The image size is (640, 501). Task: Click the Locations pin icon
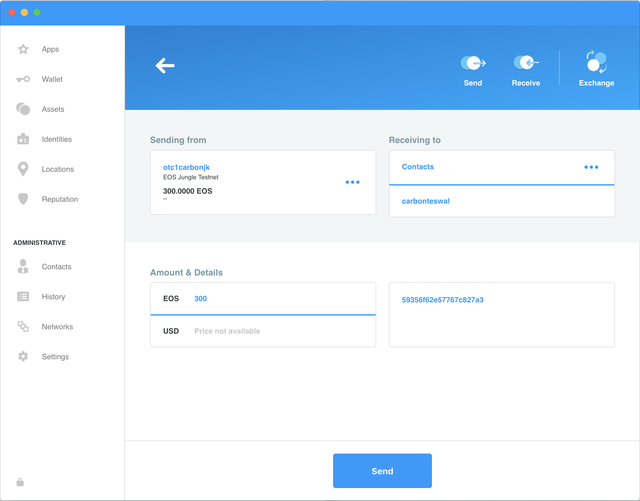click(23, 169)
